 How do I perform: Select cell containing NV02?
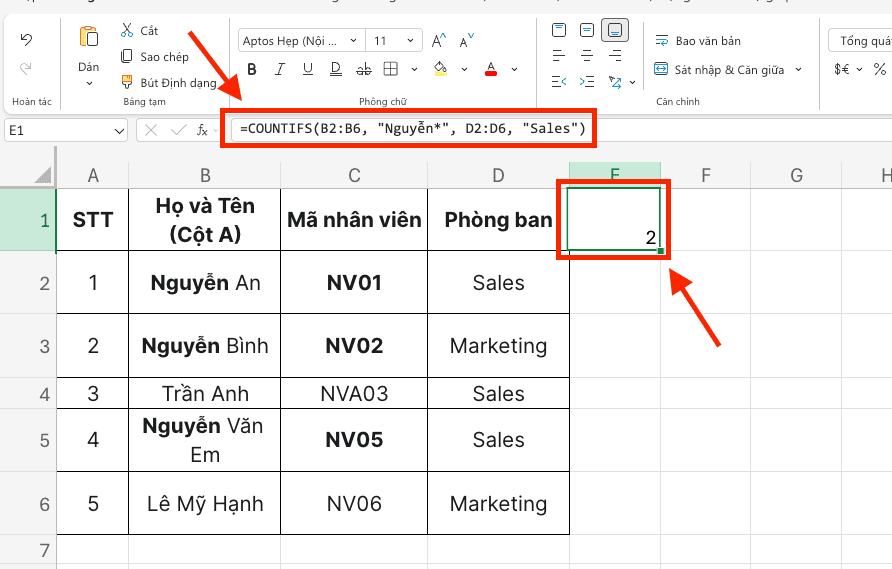coord(354,345)
